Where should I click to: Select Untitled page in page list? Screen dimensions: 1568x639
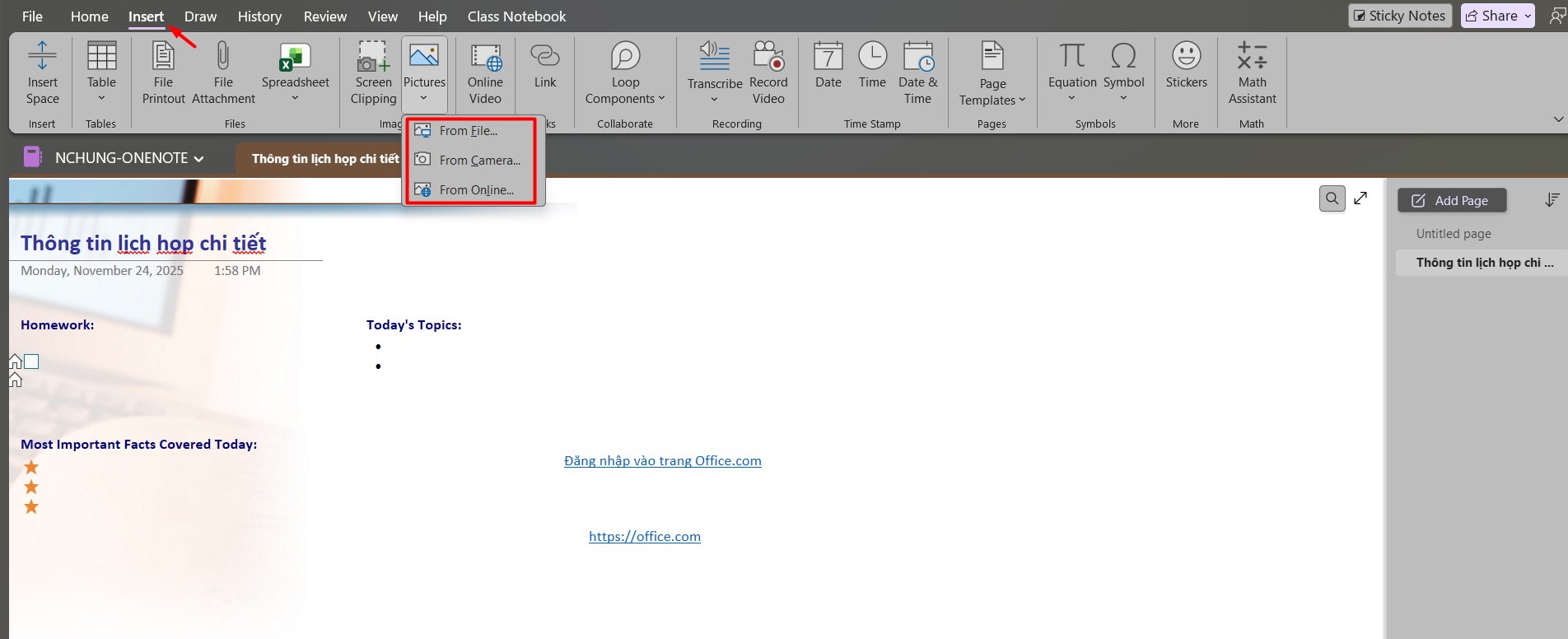tap(1454, 234)
